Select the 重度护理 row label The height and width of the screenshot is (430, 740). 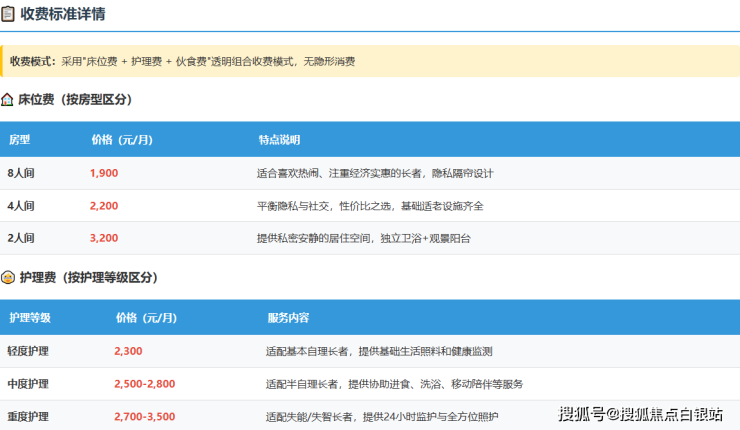(x=28, y=417)
